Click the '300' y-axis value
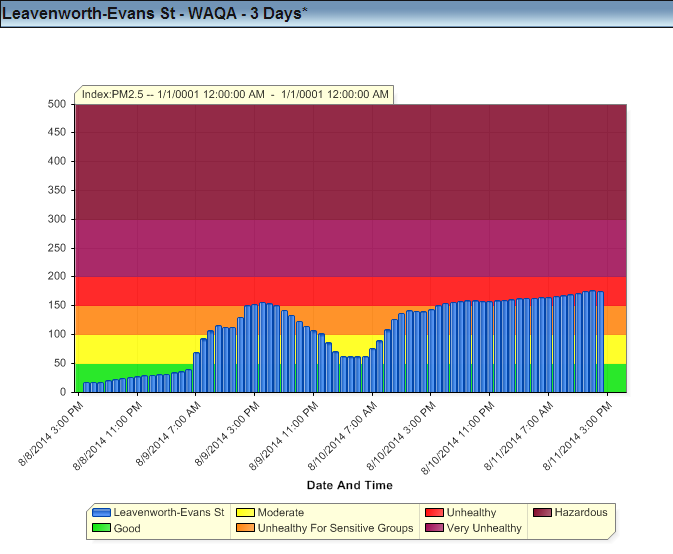 tap(57, 219)
